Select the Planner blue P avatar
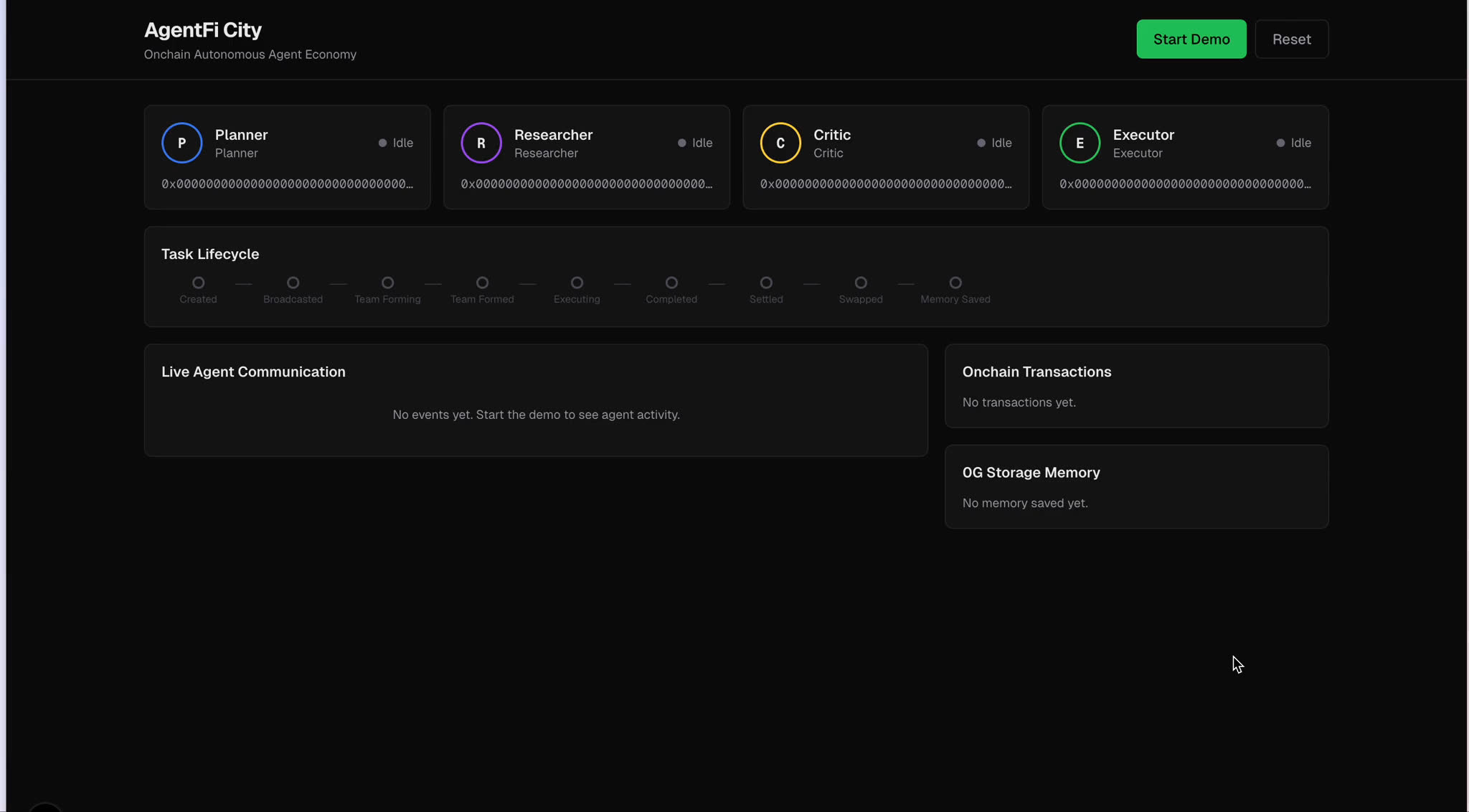1469x812 pixels. [181, 143]
